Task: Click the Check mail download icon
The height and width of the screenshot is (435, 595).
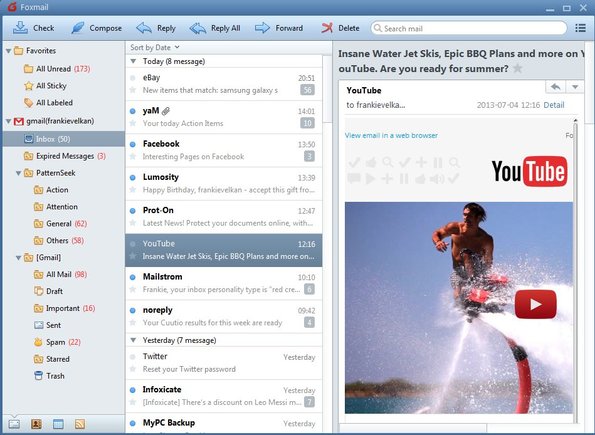Action: coord(20,28)
